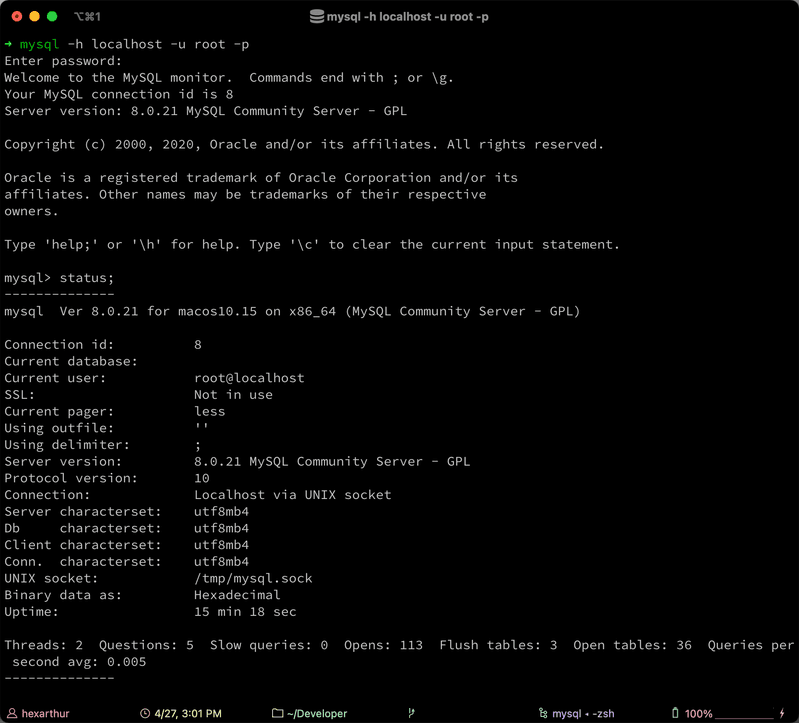The width and height of the screenshot is (799, 723).
Task: Click the Copyright (c) 2000, 2020 line
Action: click(x=304, y=145)
